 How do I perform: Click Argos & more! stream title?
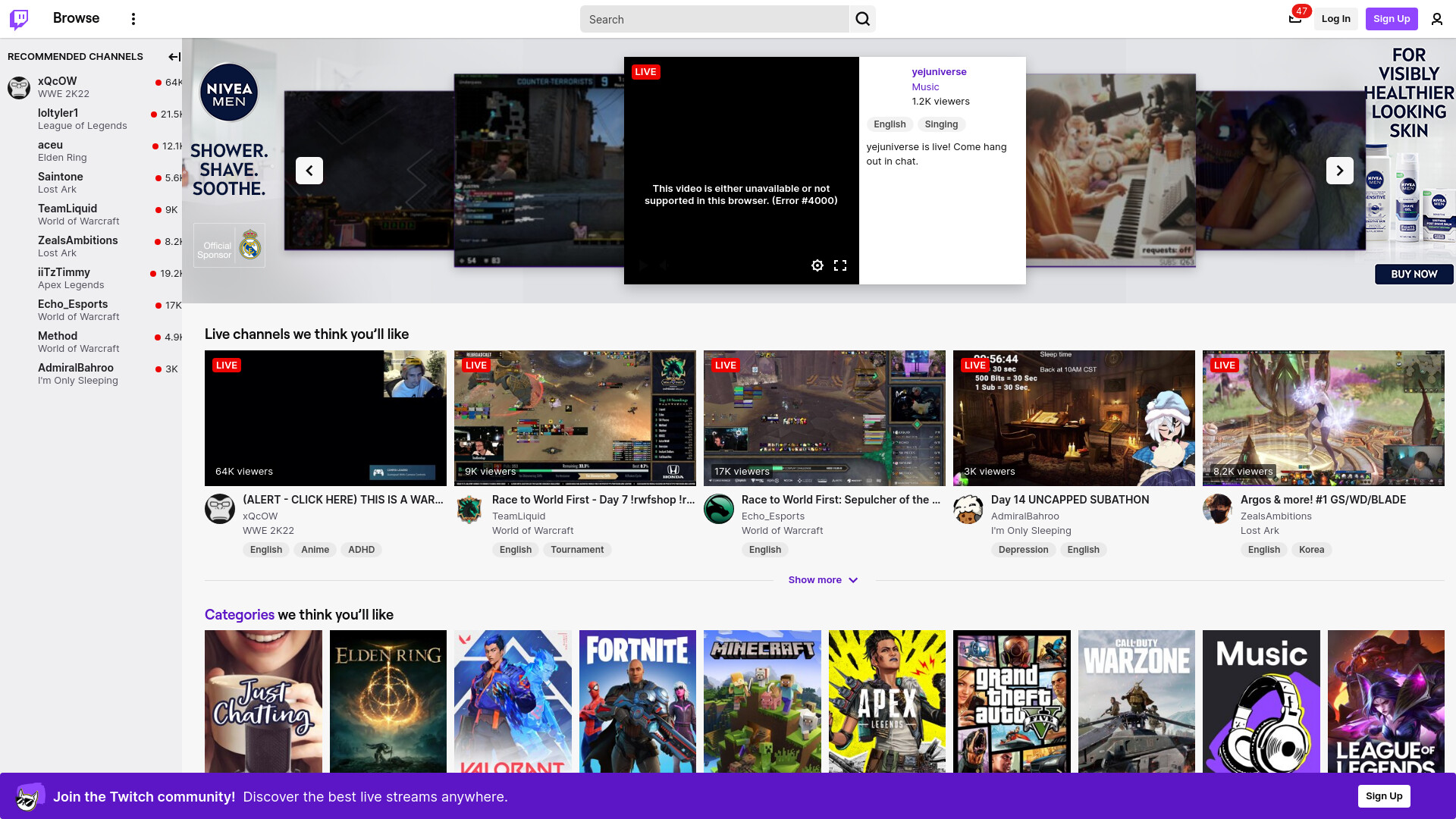pyautogui.click(x=1323, y=500)
